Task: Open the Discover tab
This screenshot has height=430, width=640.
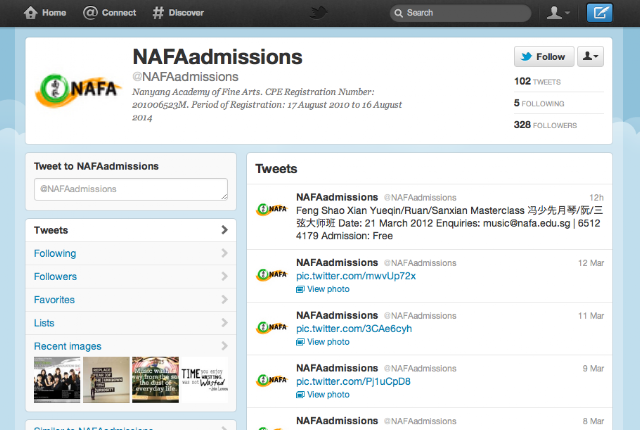Action: pyautogui.click(x=178, y=13)
